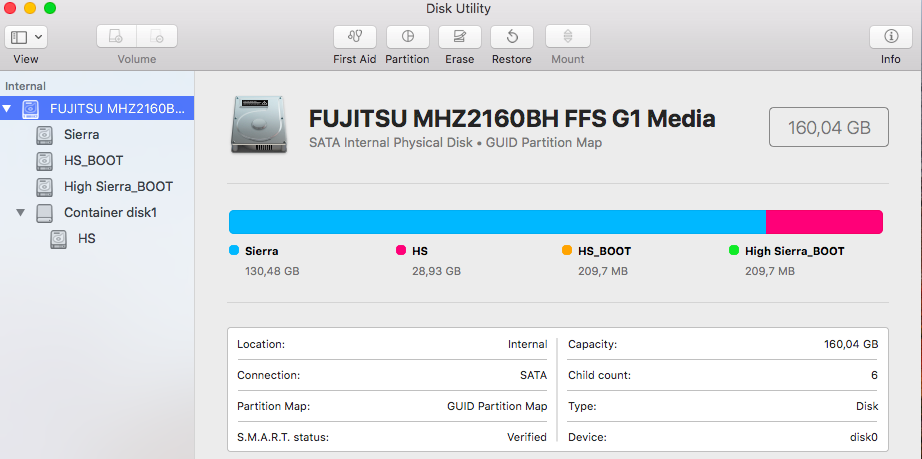
Task: Click the Restore toolbar icon
Action: (x=512, y=37)
